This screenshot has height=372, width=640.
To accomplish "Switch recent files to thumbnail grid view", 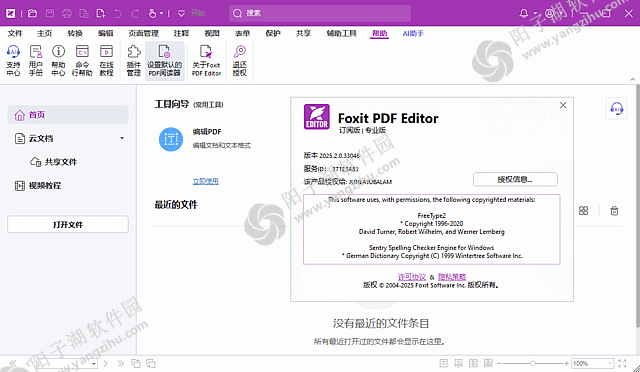I will coord(583,211).
